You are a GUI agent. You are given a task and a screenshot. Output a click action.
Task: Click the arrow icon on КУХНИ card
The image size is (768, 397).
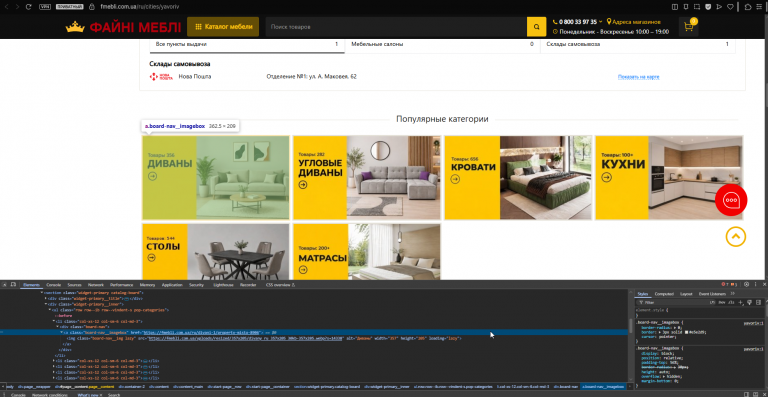point(607,177)
